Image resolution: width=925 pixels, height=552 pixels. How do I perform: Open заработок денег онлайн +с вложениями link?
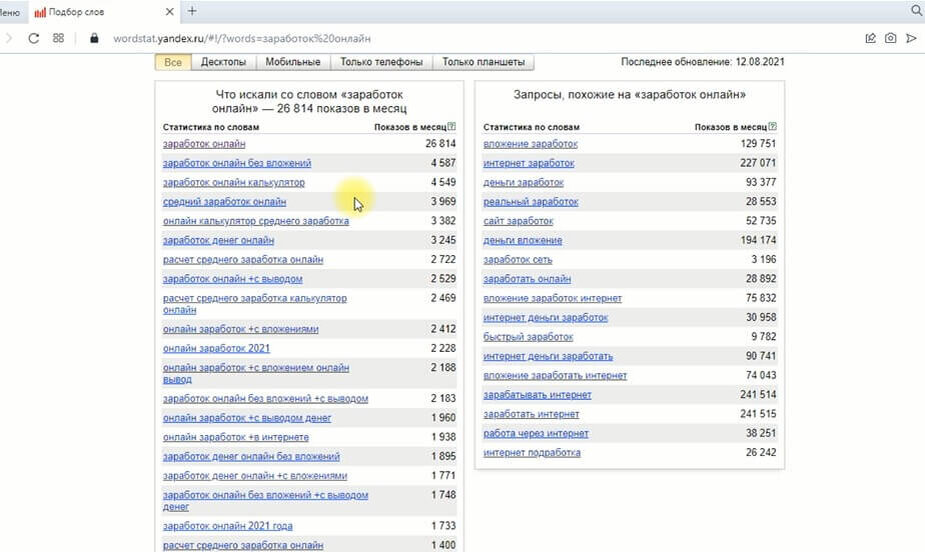point(255,476)
